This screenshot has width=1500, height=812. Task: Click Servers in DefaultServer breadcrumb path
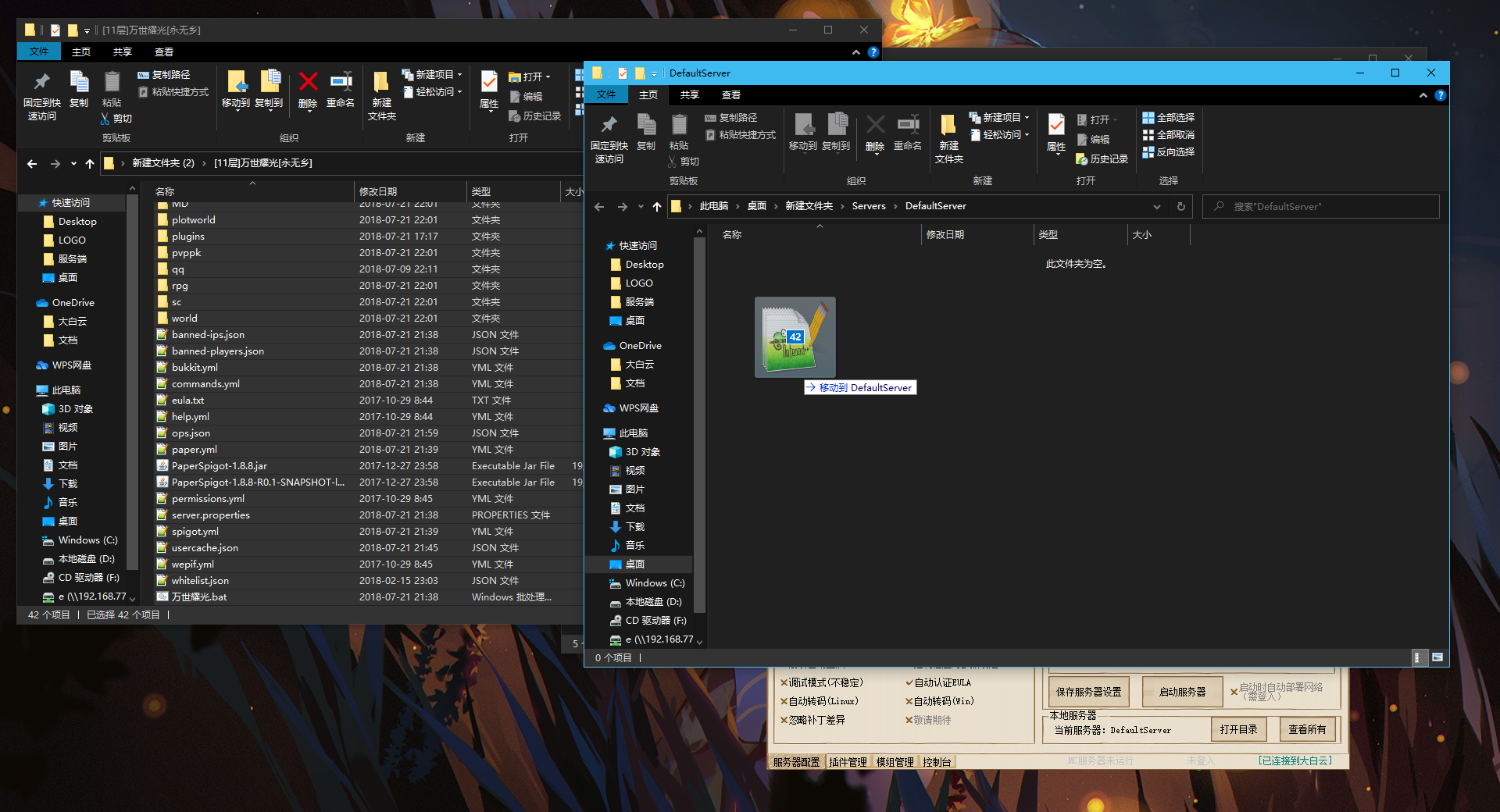(869, 206)
